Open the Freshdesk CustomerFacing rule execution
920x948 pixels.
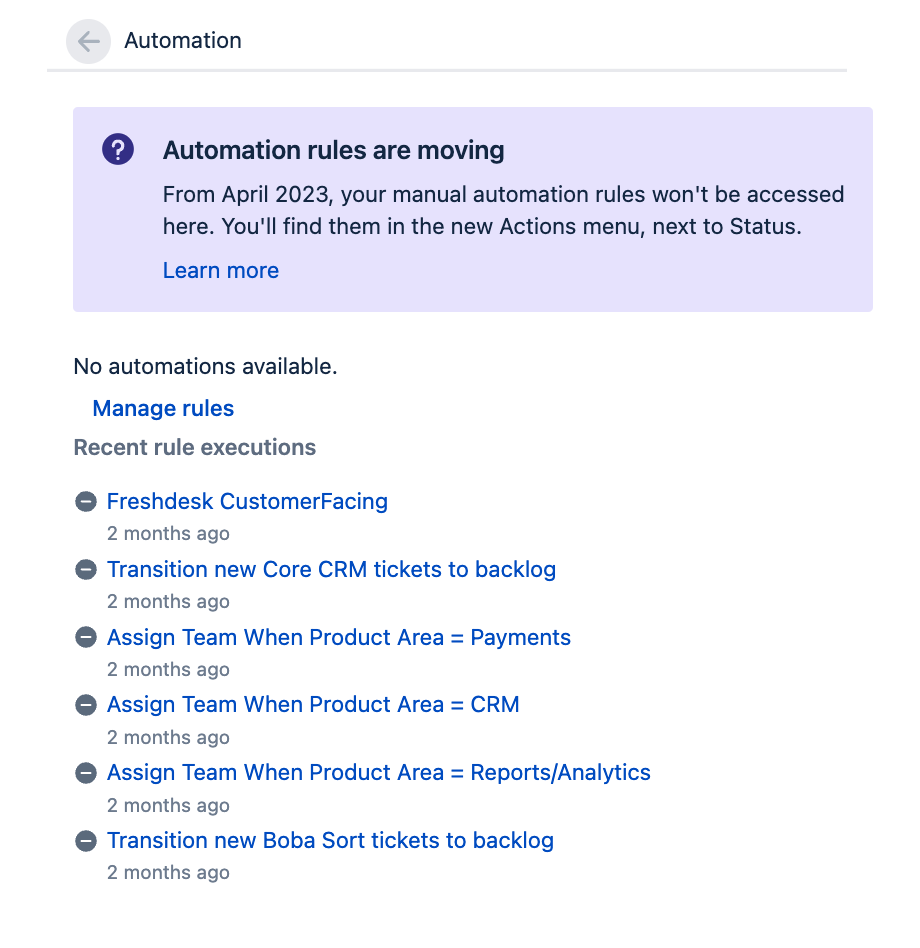tap(247, 501)
